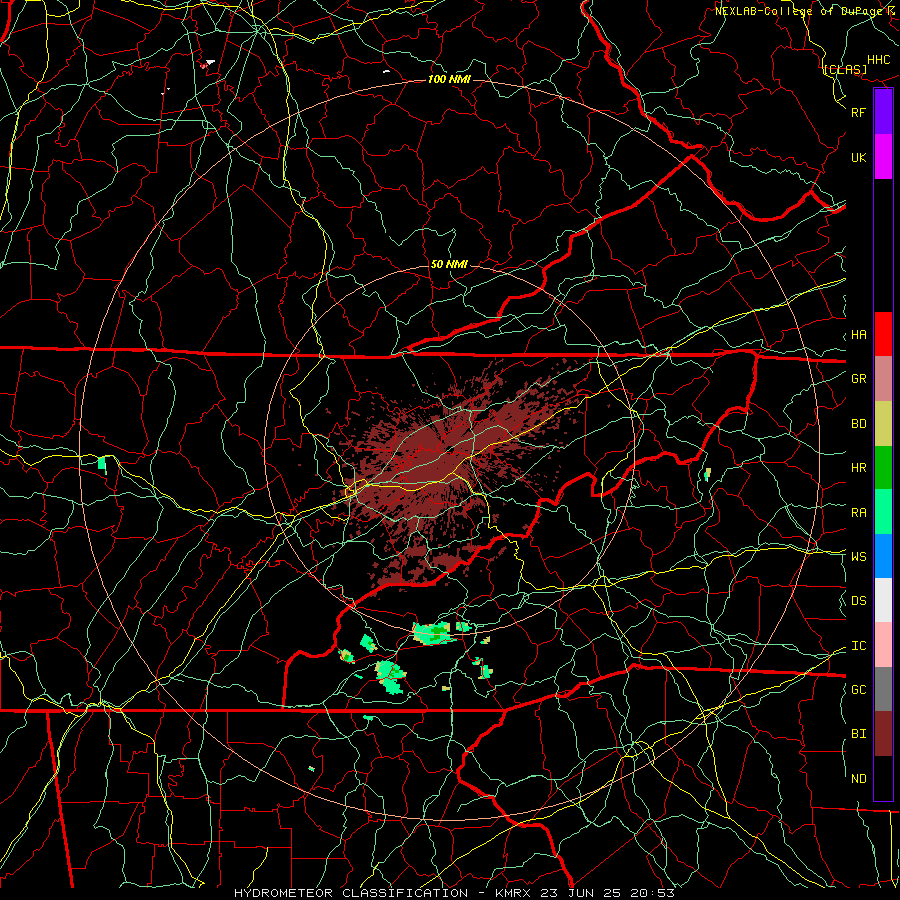
Task: Click the brown BI legend swatch
Action: click(x=883, y=734)
